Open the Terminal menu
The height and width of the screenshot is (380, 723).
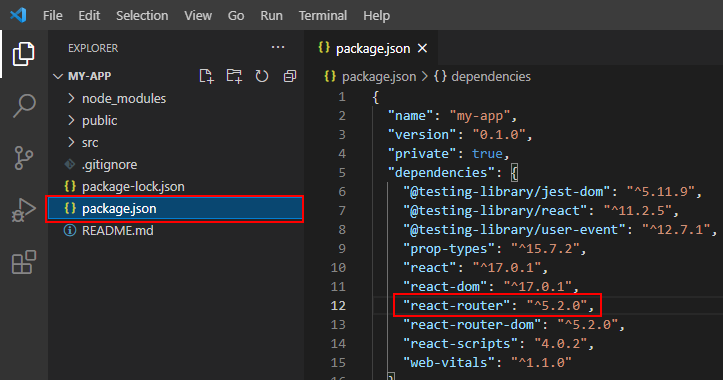click(x=323, y=16)
